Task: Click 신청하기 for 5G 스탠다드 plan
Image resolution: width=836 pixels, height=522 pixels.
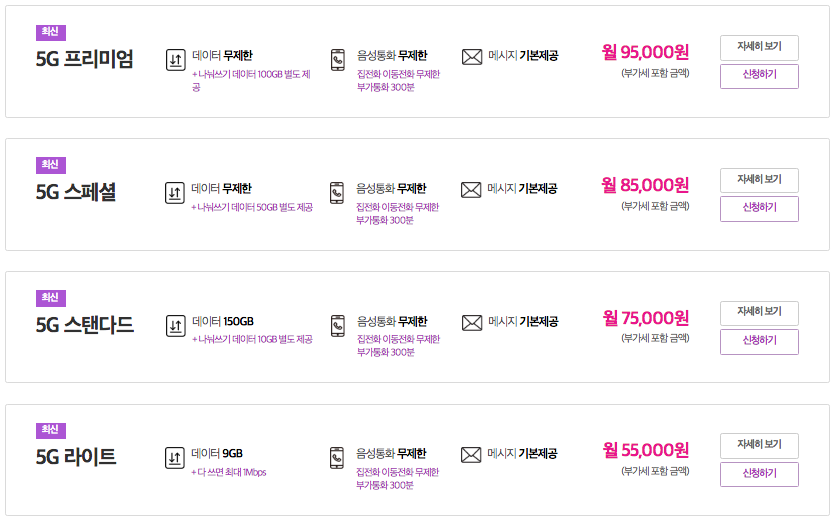Action: click(x=759, y=342)
